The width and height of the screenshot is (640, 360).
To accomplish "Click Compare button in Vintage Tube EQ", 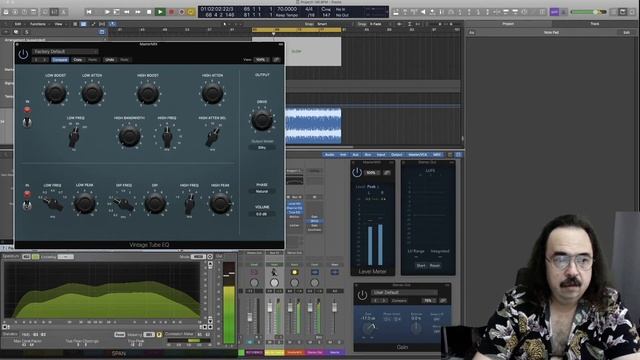I will 60,60.
